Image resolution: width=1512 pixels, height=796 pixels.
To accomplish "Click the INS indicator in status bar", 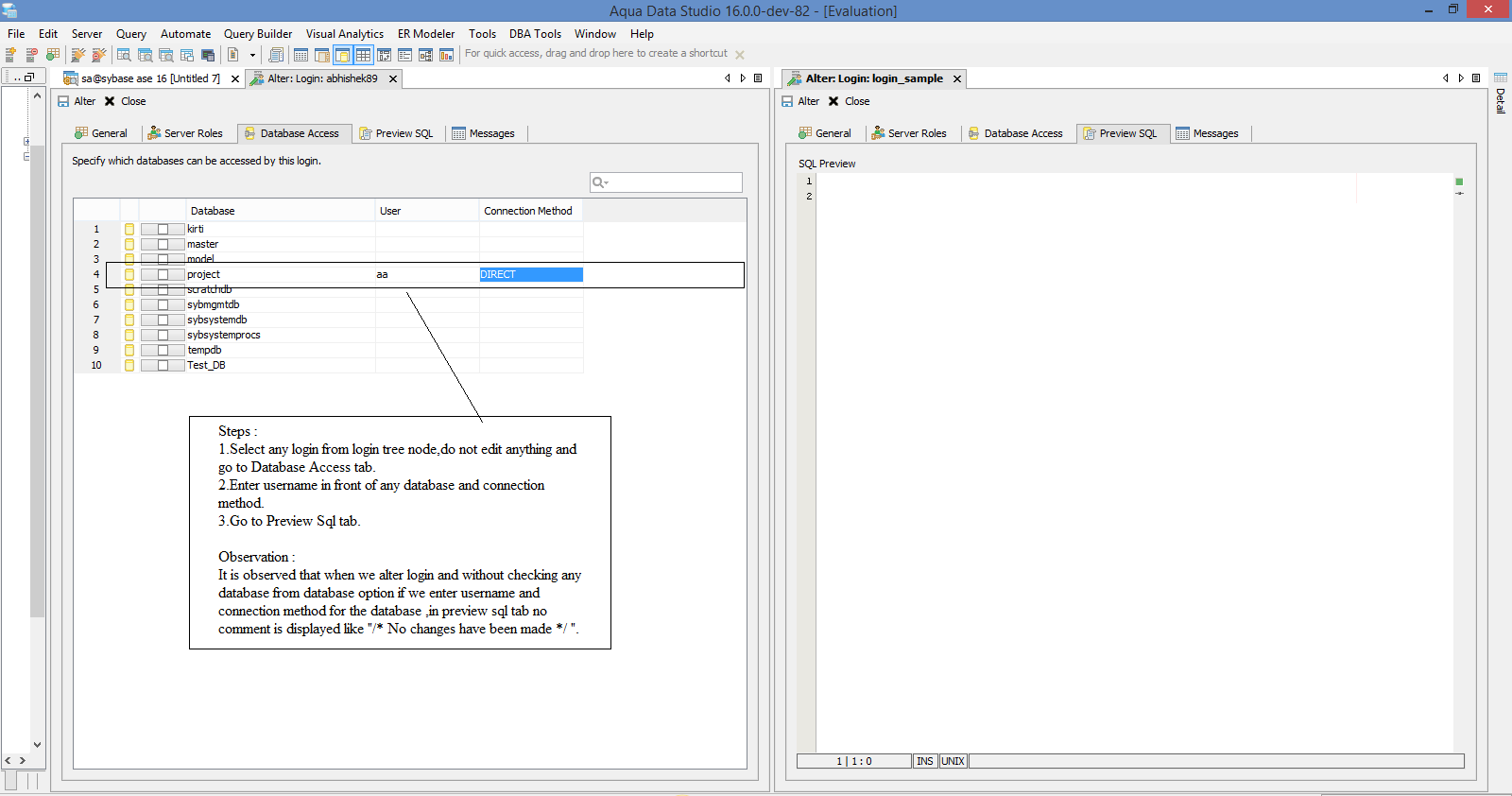I will (925, 761).
